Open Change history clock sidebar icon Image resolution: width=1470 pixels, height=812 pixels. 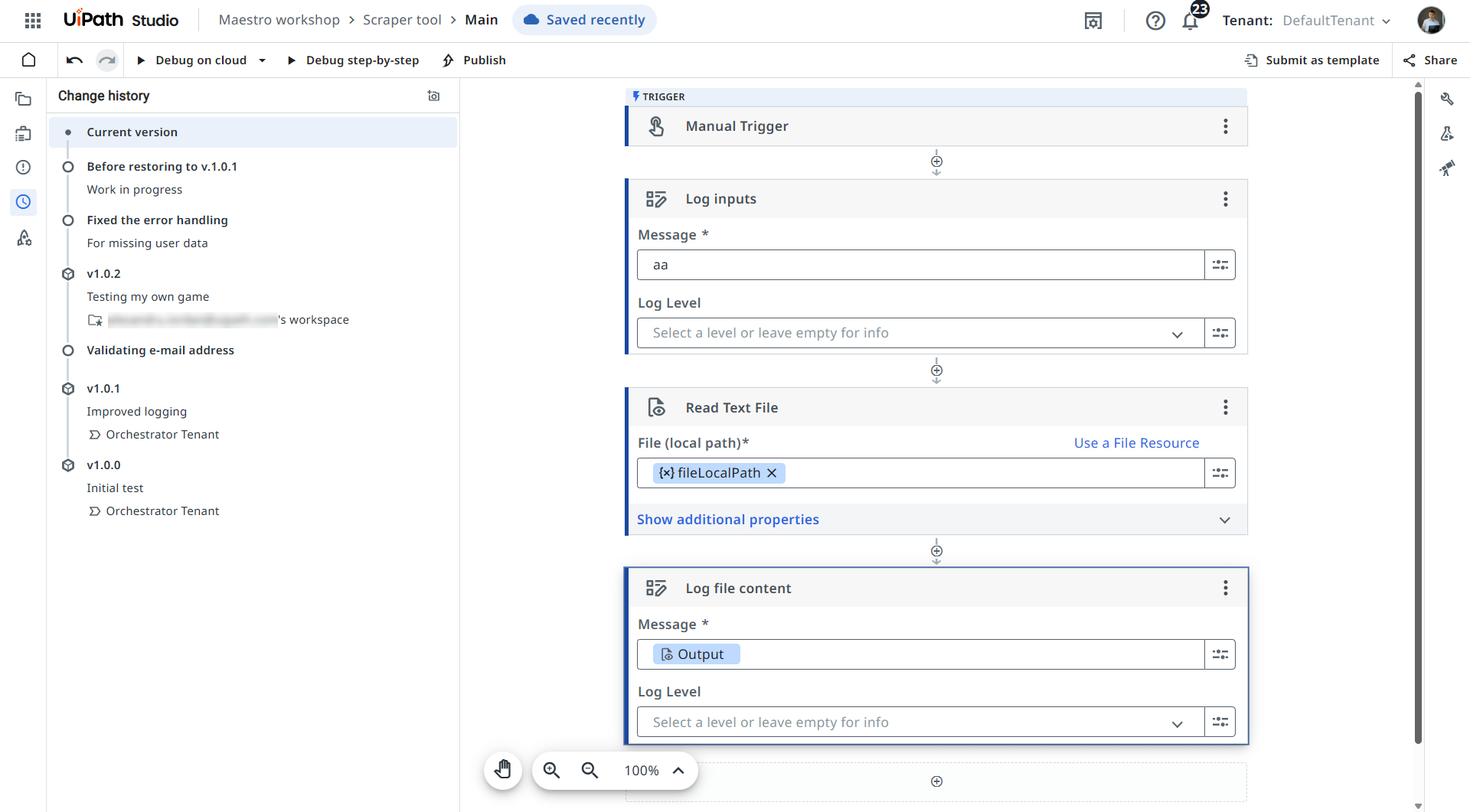tap(24, 202)
